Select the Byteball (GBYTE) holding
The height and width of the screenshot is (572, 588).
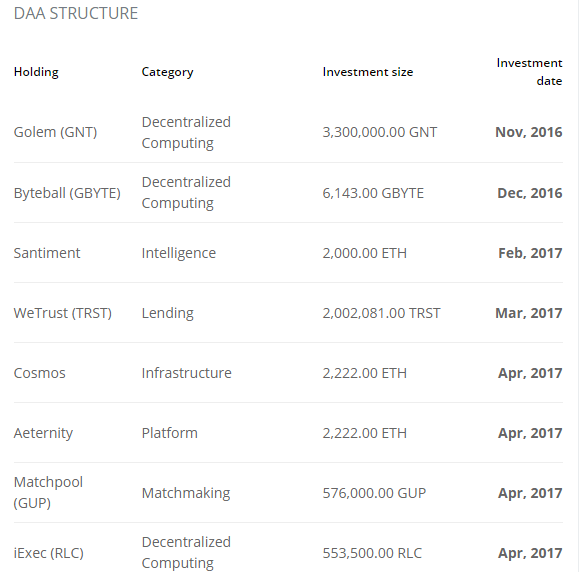[x=67, y=193]
